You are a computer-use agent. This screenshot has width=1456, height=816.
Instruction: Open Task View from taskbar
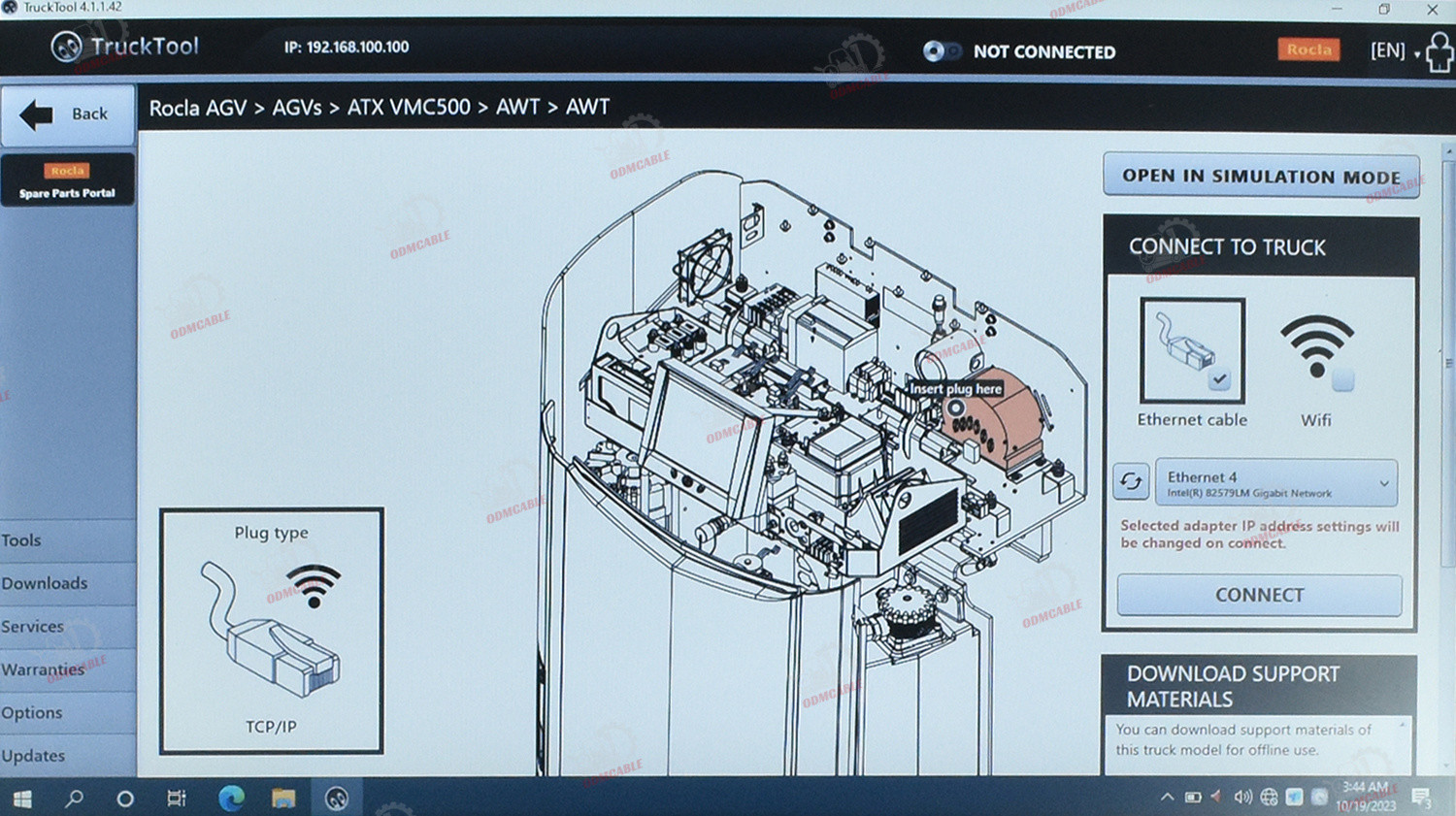coord(177,799)
